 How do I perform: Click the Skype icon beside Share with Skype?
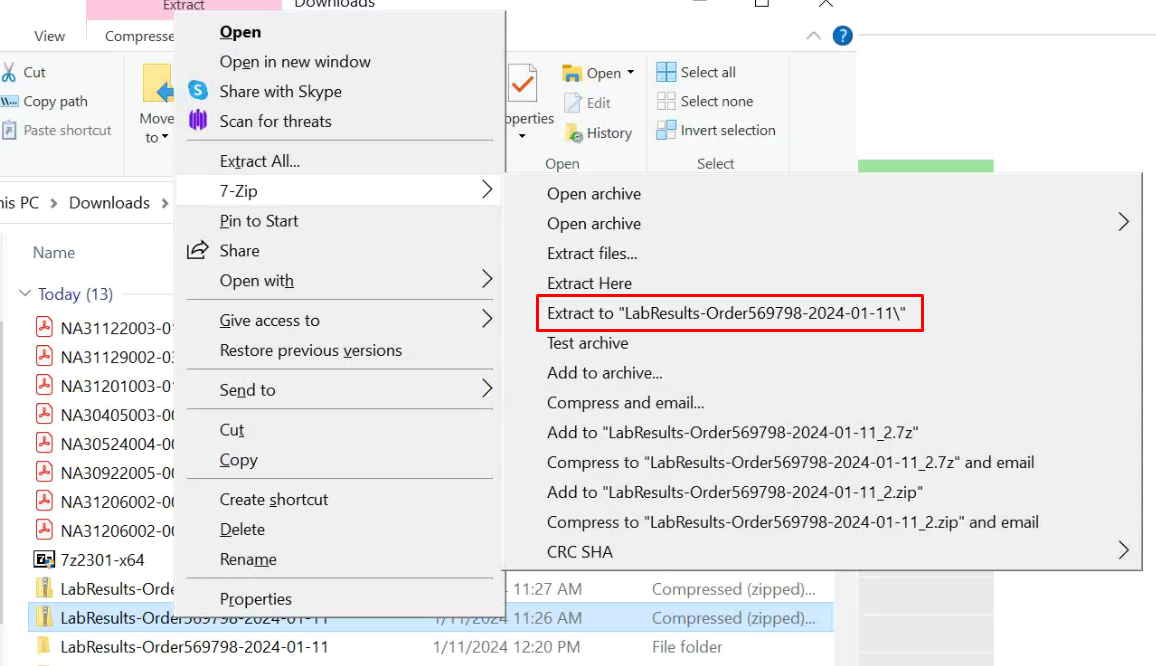click(198, 91)
